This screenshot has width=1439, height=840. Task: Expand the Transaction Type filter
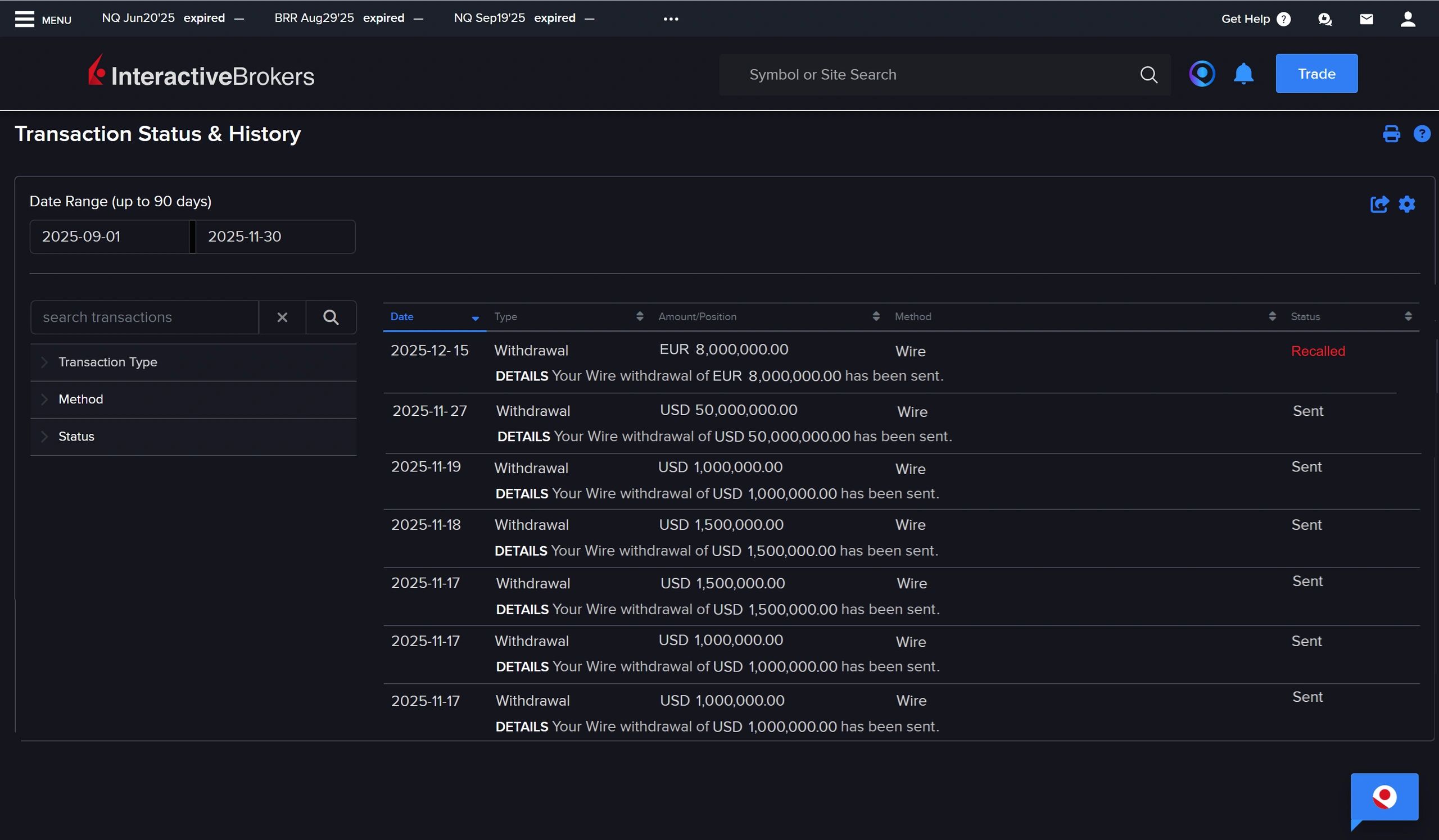click(108, 362)
